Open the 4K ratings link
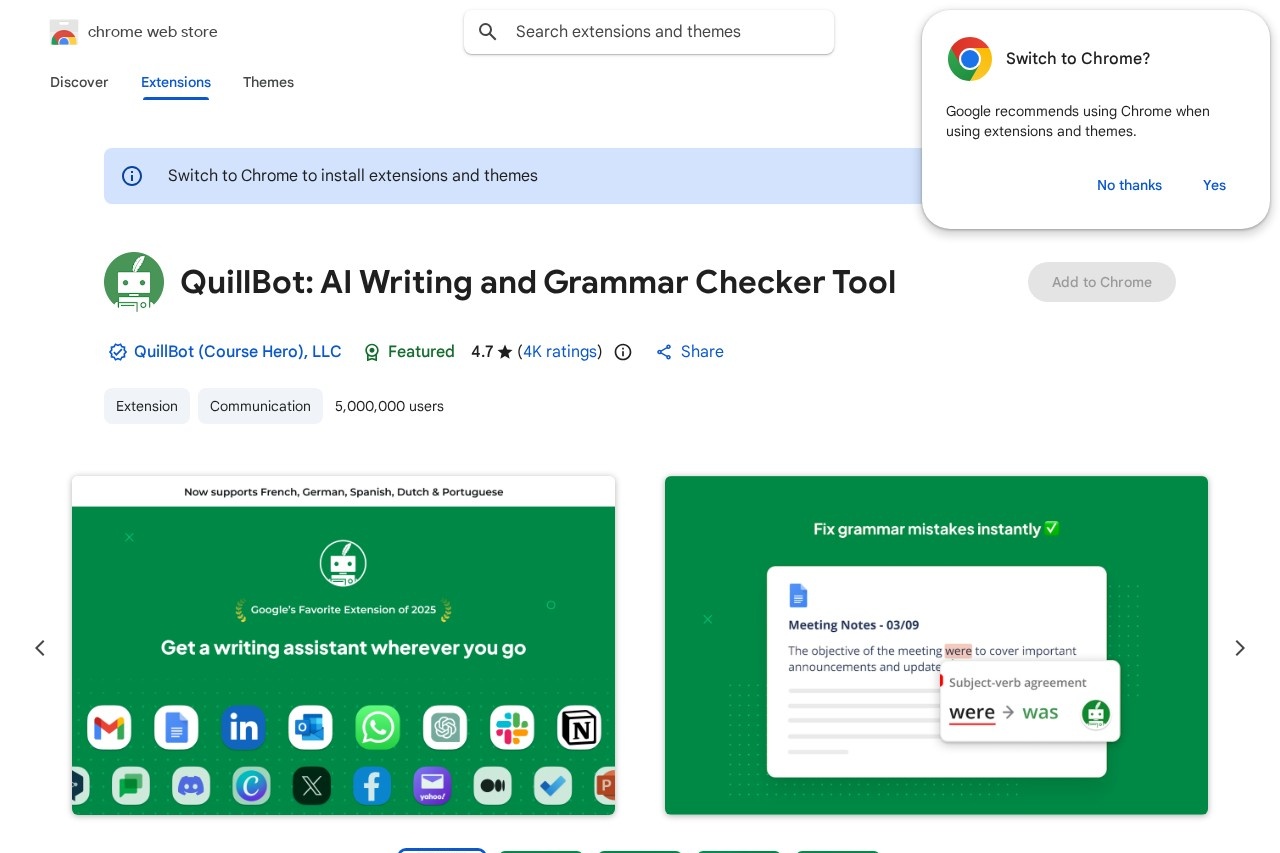This screenshot has width=1280, height=853. [560, 352]
